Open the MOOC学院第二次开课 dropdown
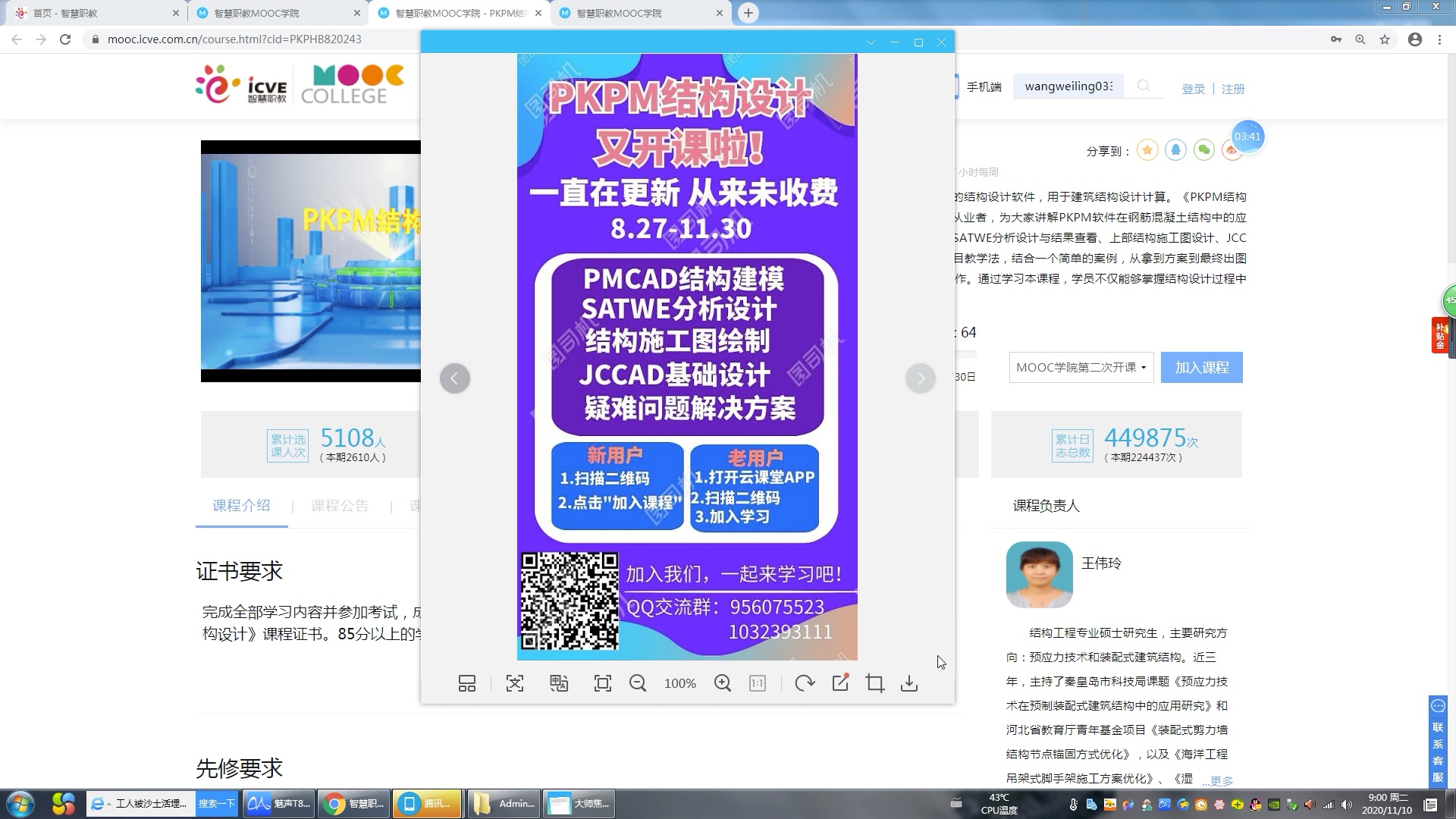This screenshot has width=1456, height=819. coord(1081,367)
